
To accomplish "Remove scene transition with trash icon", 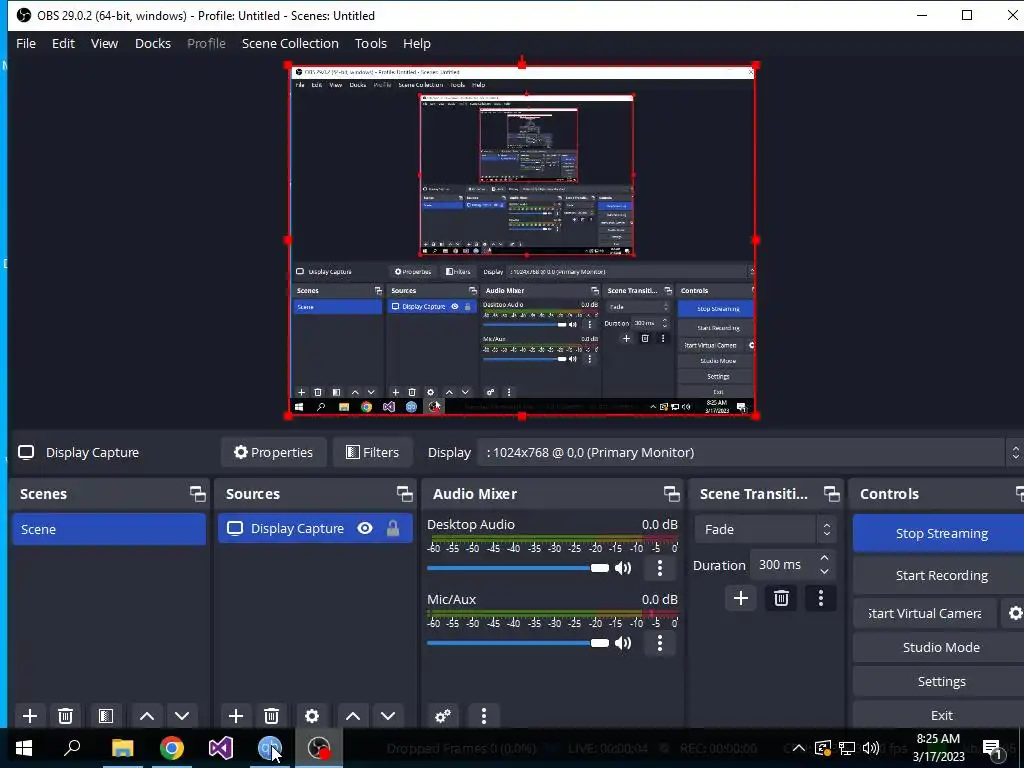I will [781, 598].
